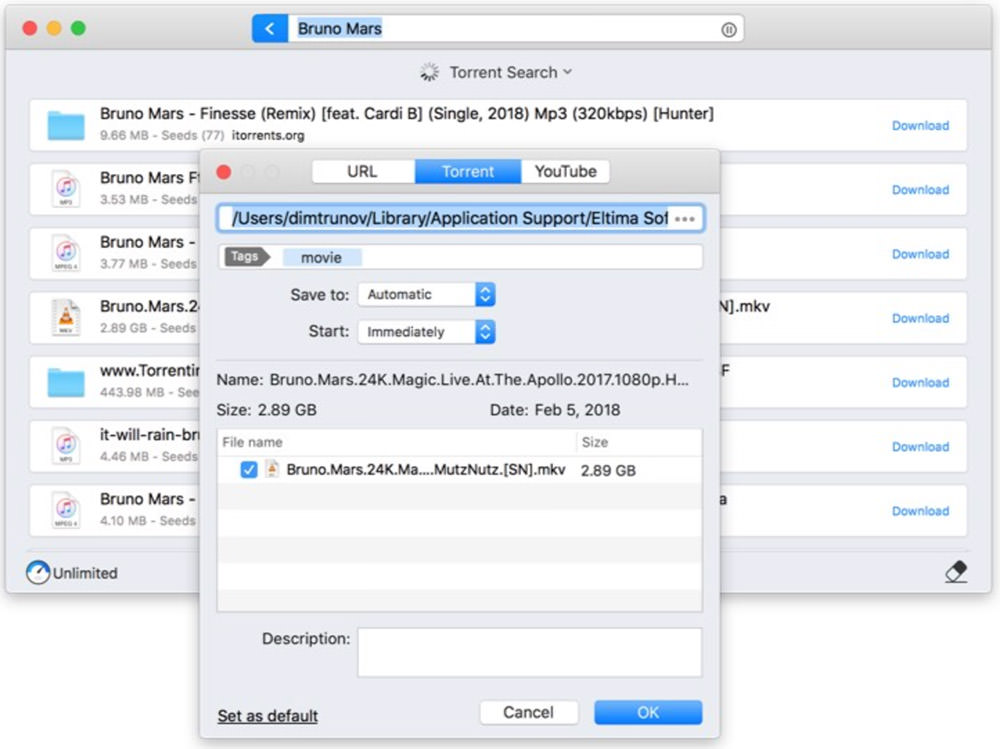The width and height of the screenshot is (1000, 749).
Task: Click MPEG4 icon of 4.10 MB result
Action: pyautogui.click(x=66, y=510)
